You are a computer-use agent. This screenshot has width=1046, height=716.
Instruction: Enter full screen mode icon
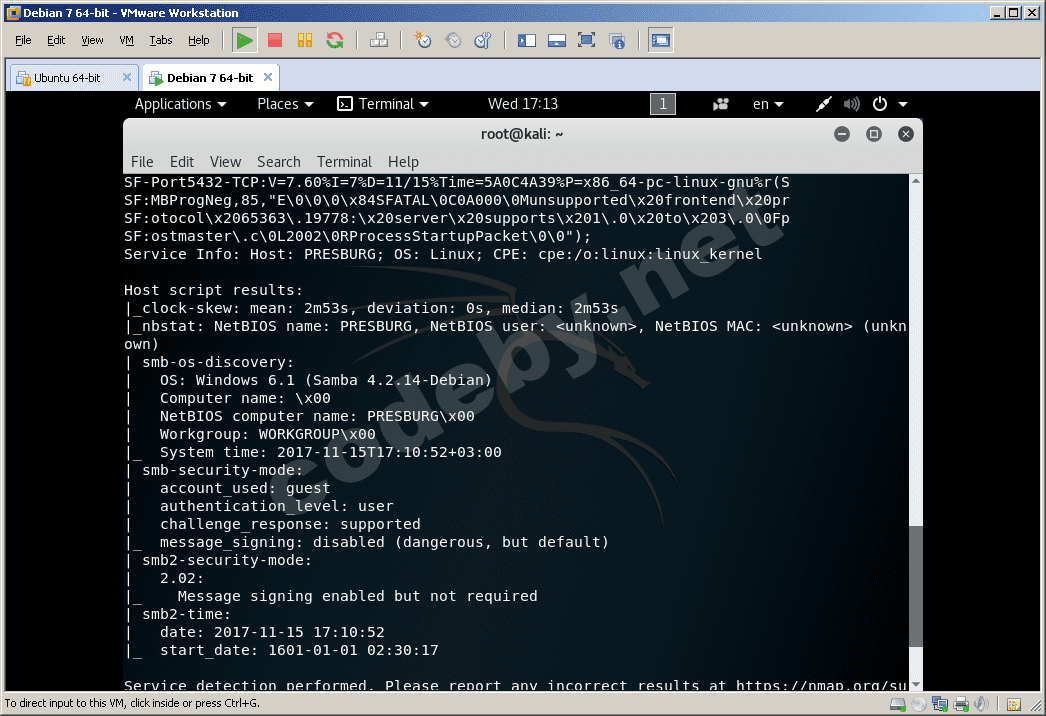(x=586, y=41)
